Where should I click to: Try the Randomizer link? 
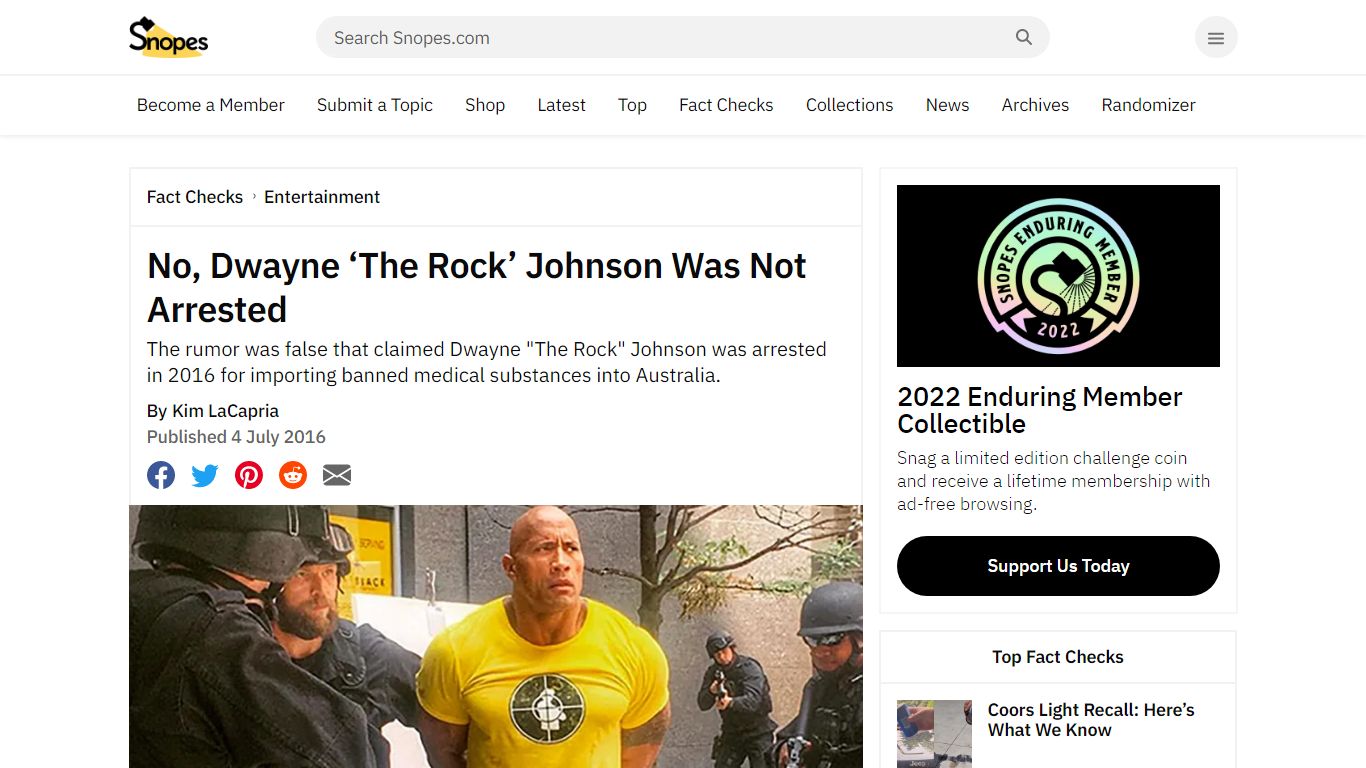pyautogui.click(x=1148, y=105)
